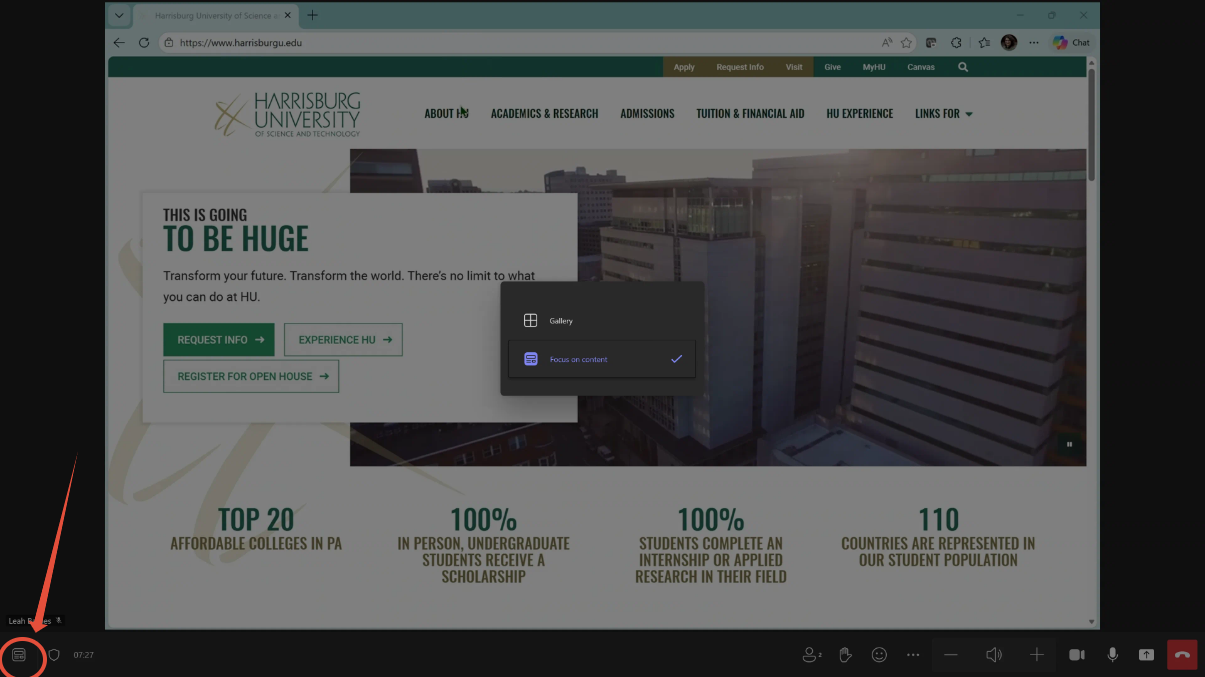Click the Leah participant name label
The height and width of the screenshot is (677, 1205).
point(30,621)
